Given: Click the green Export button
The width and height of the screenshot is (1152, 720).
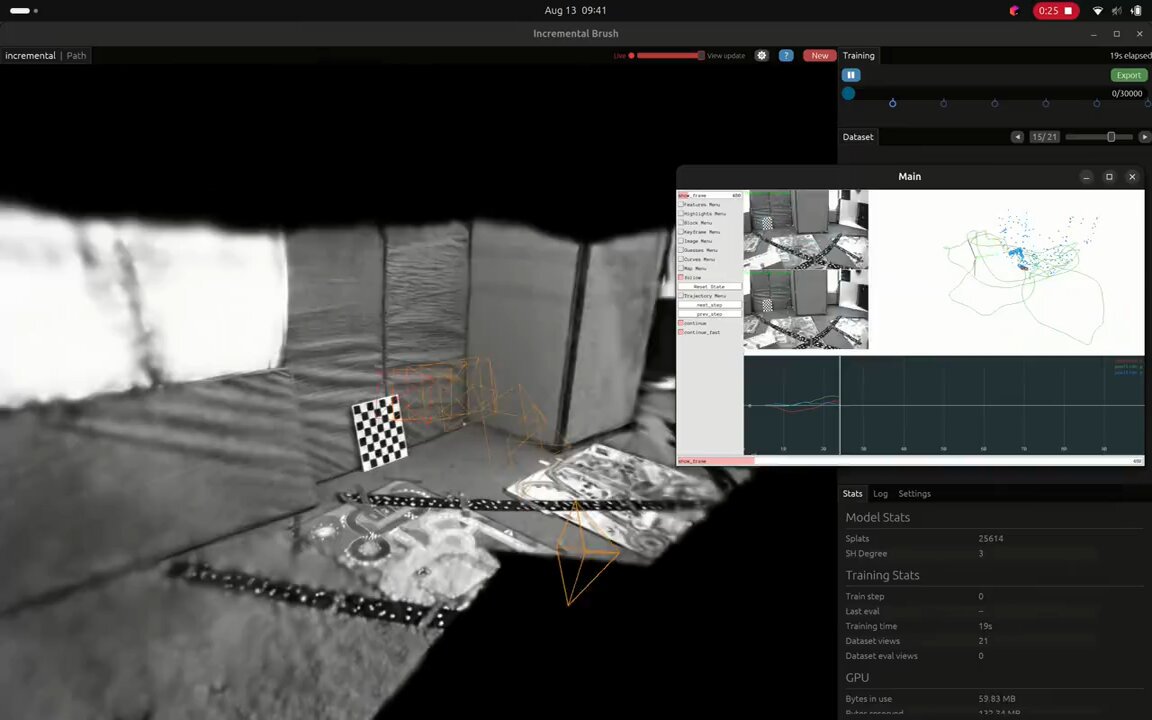Looking at the screenshot, I should (1128, 75).
